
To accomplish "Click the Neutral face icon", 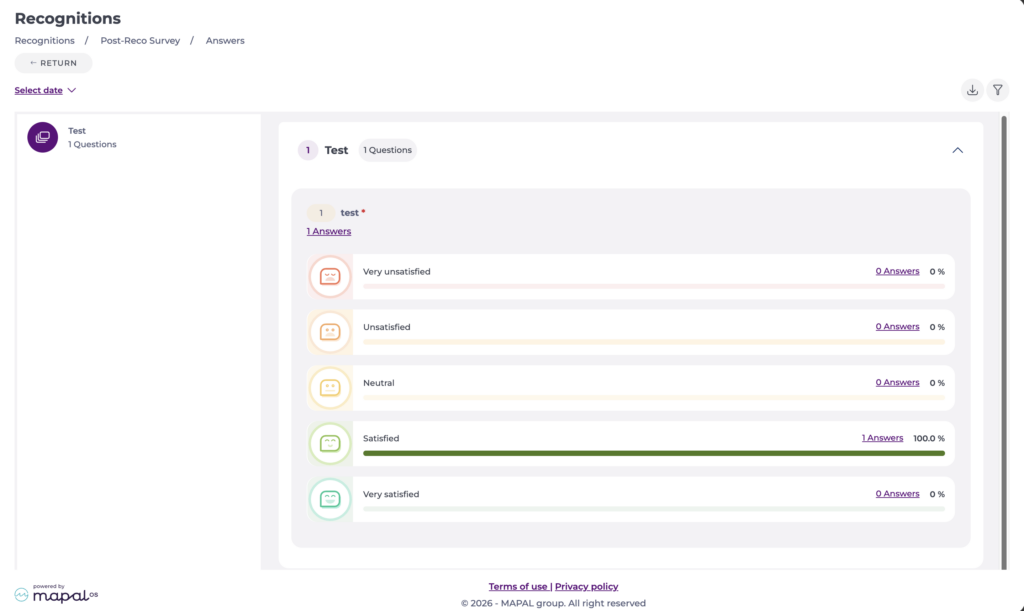I will pos(330,388).
